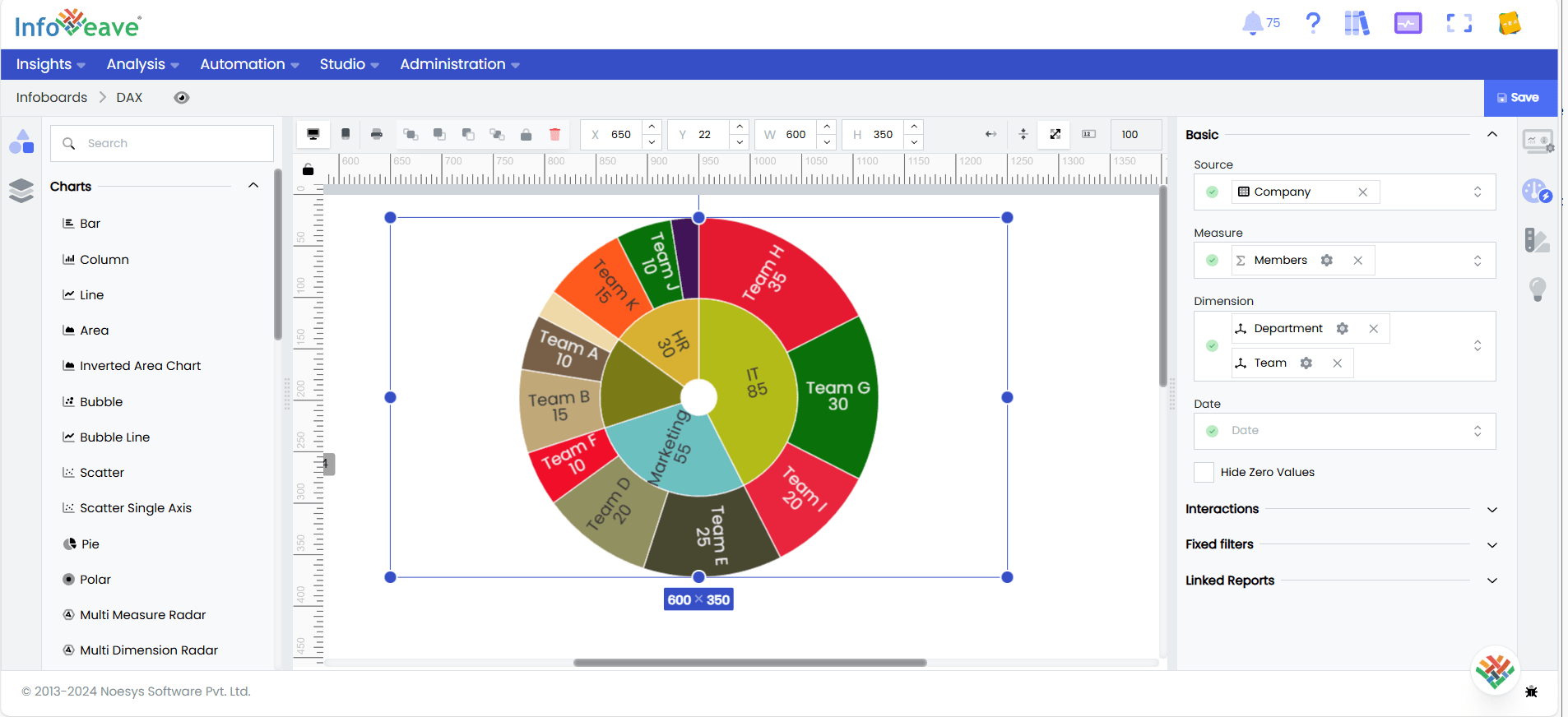Click the teal Marketing chart segment

tap(673, 451)
